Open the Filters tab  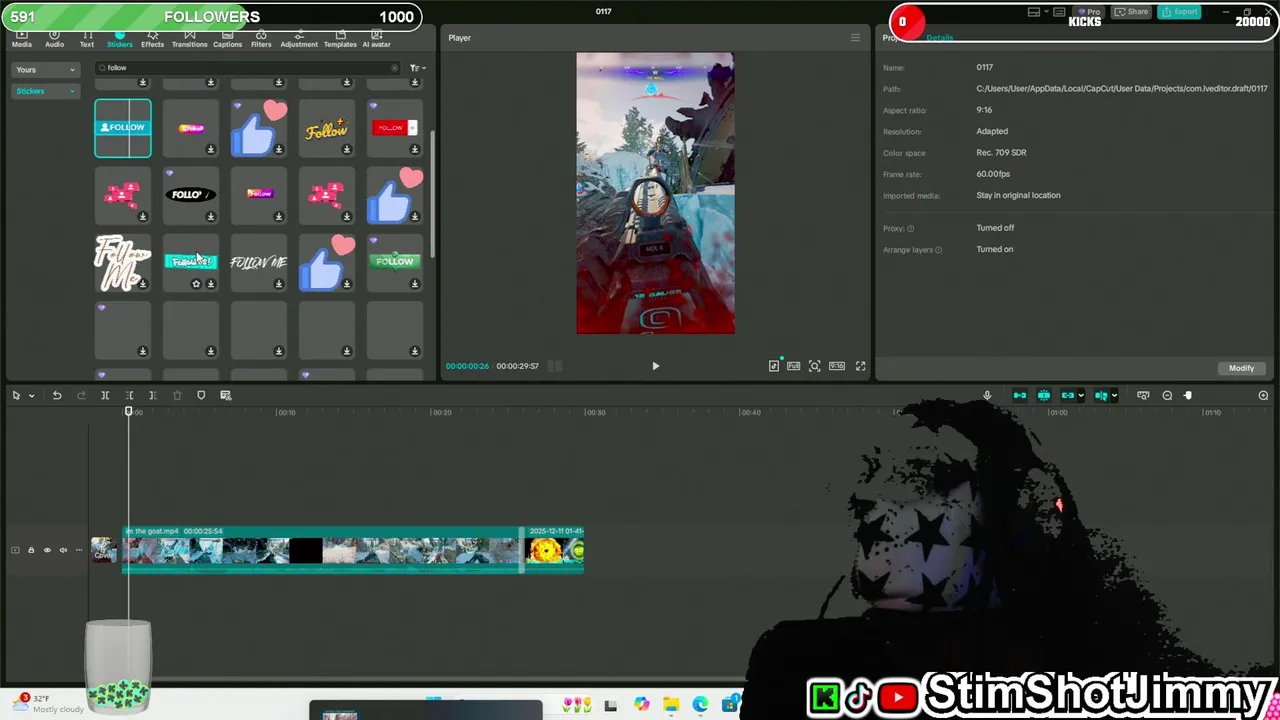261,40
